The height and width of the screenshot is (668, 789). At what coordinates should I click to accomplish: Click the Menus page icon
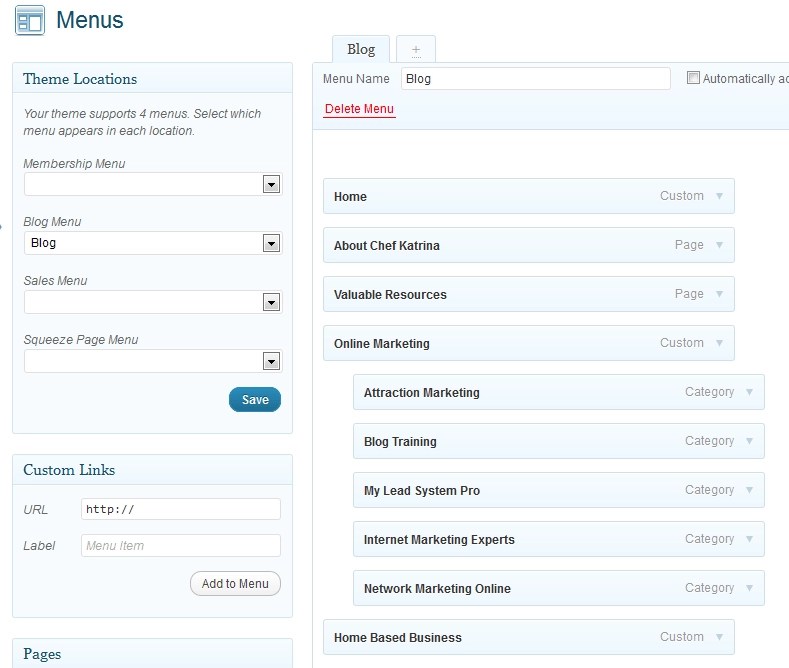point(30,21)
